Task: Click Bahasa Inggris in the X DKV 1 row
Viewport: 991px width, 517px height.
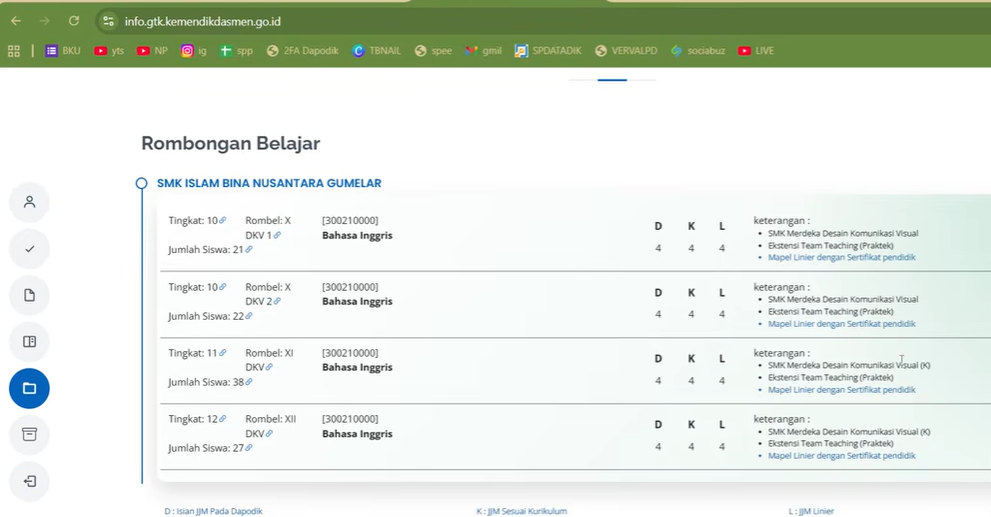Action: tap(357, 235)
